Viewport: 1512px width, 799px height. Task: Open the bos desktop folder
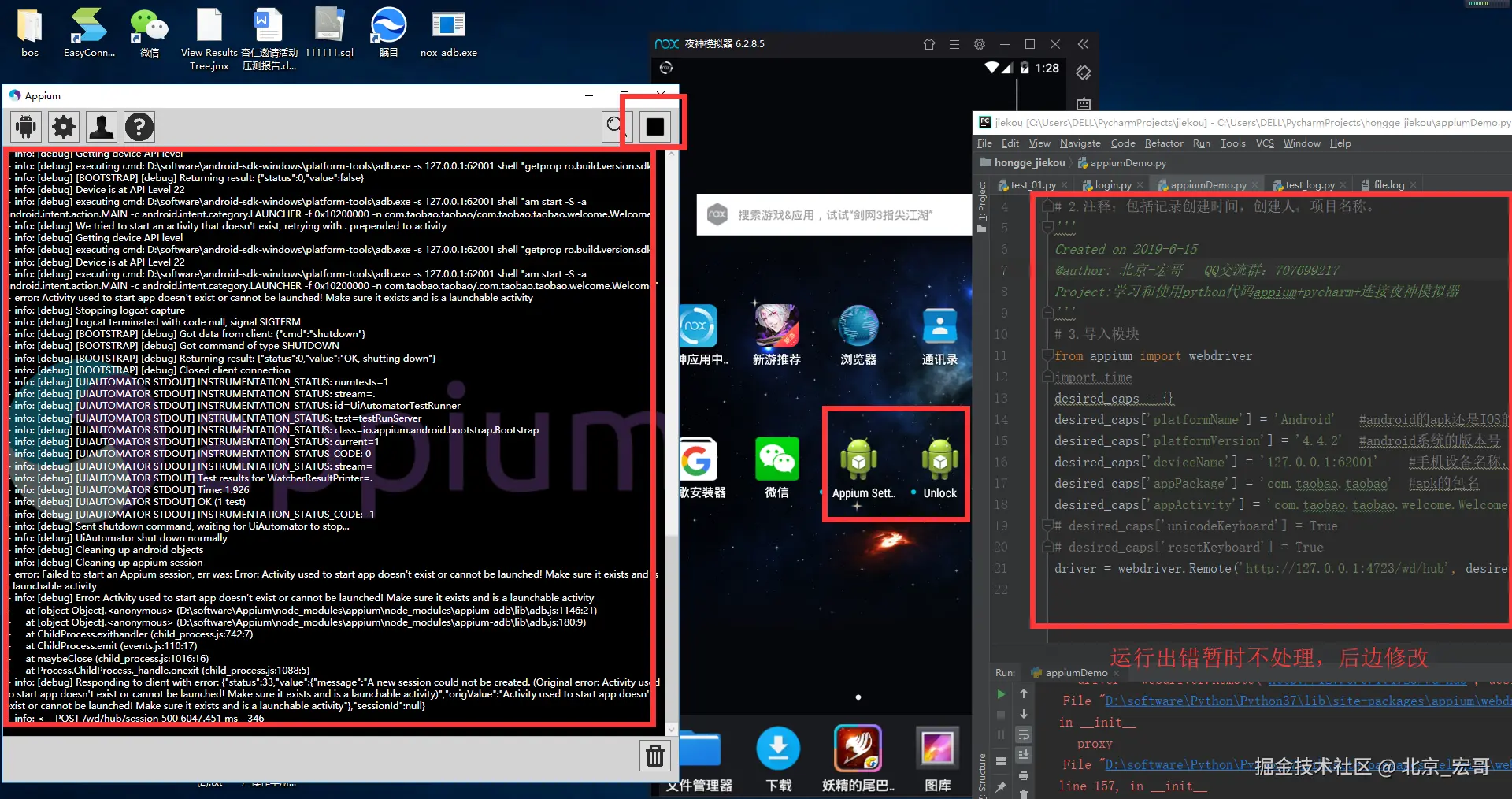point(30,34)
